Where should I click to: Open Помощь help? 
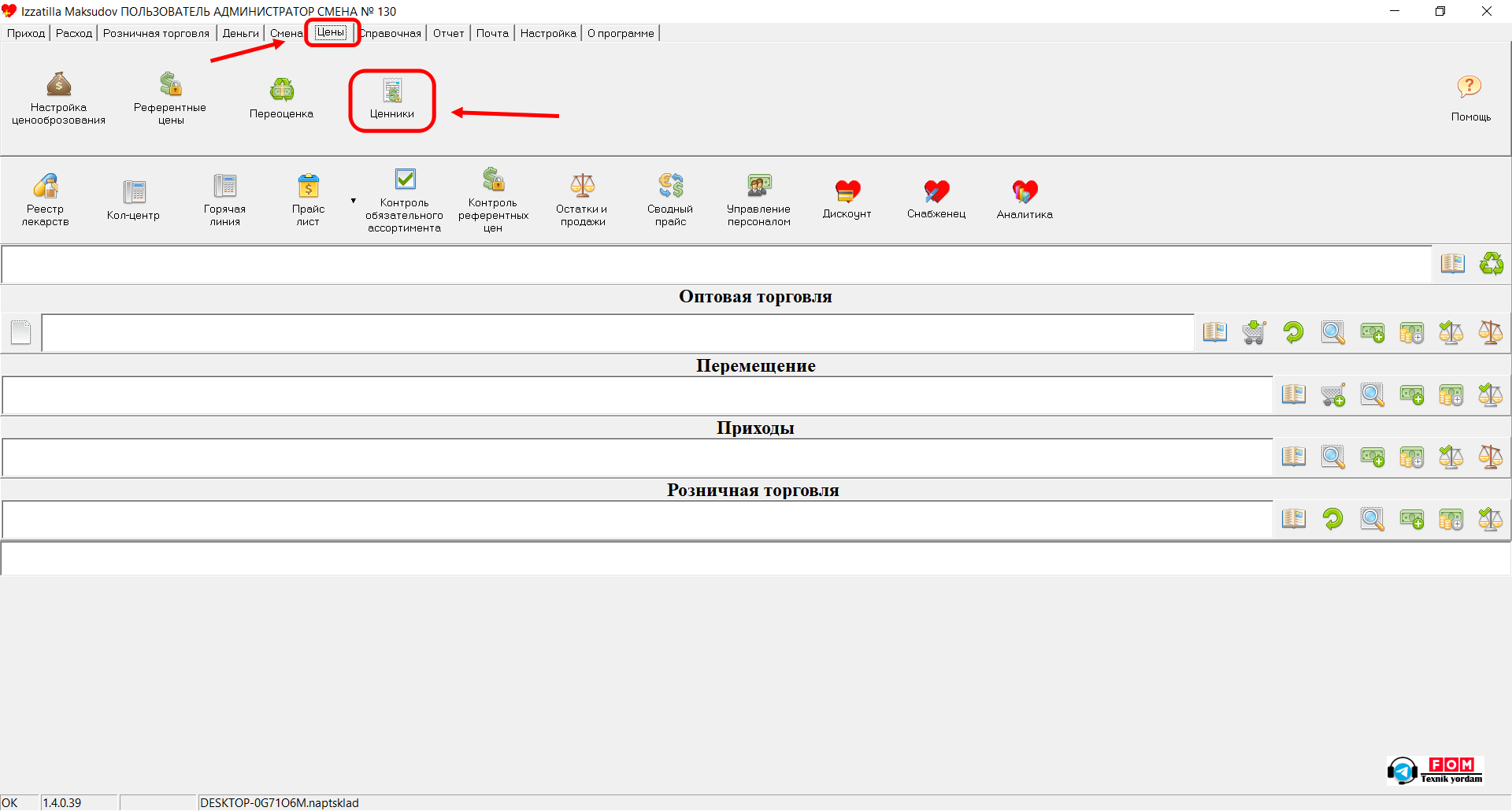click(x=1470, y=98)
